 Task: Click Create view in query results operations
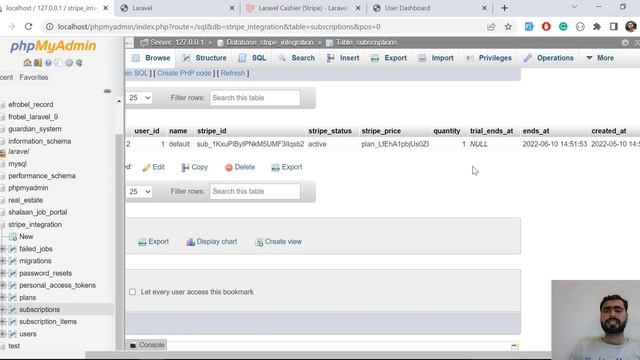(278, 242)
